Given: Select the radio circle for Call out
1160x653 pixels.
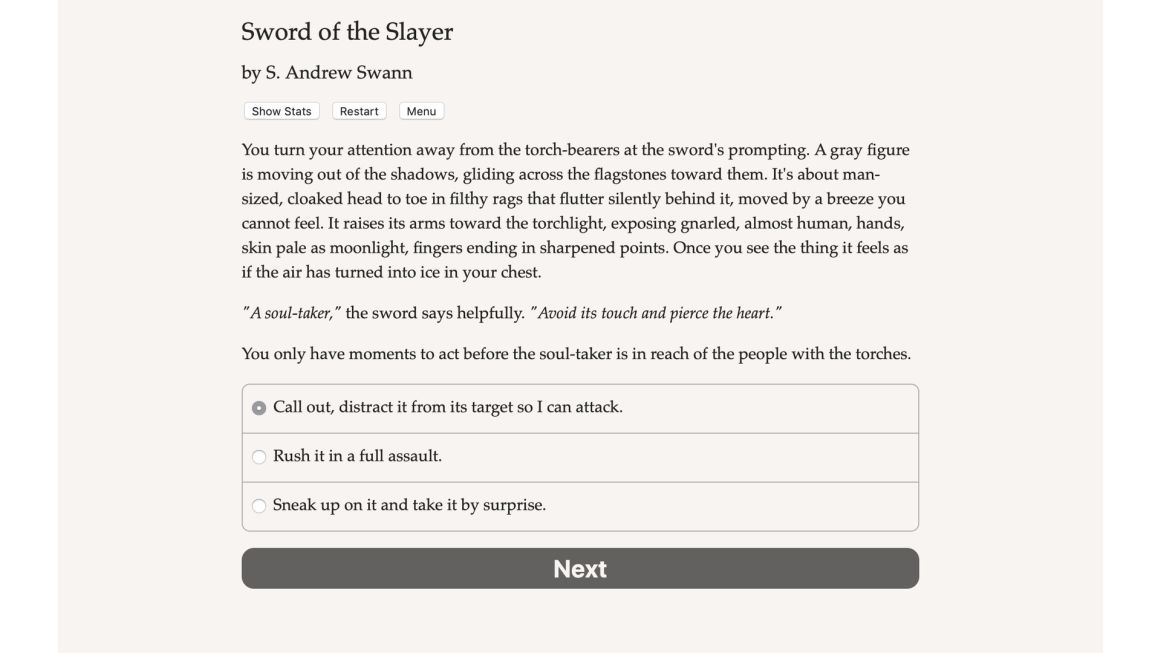Looking at the screenshot, I should point(259,408).
